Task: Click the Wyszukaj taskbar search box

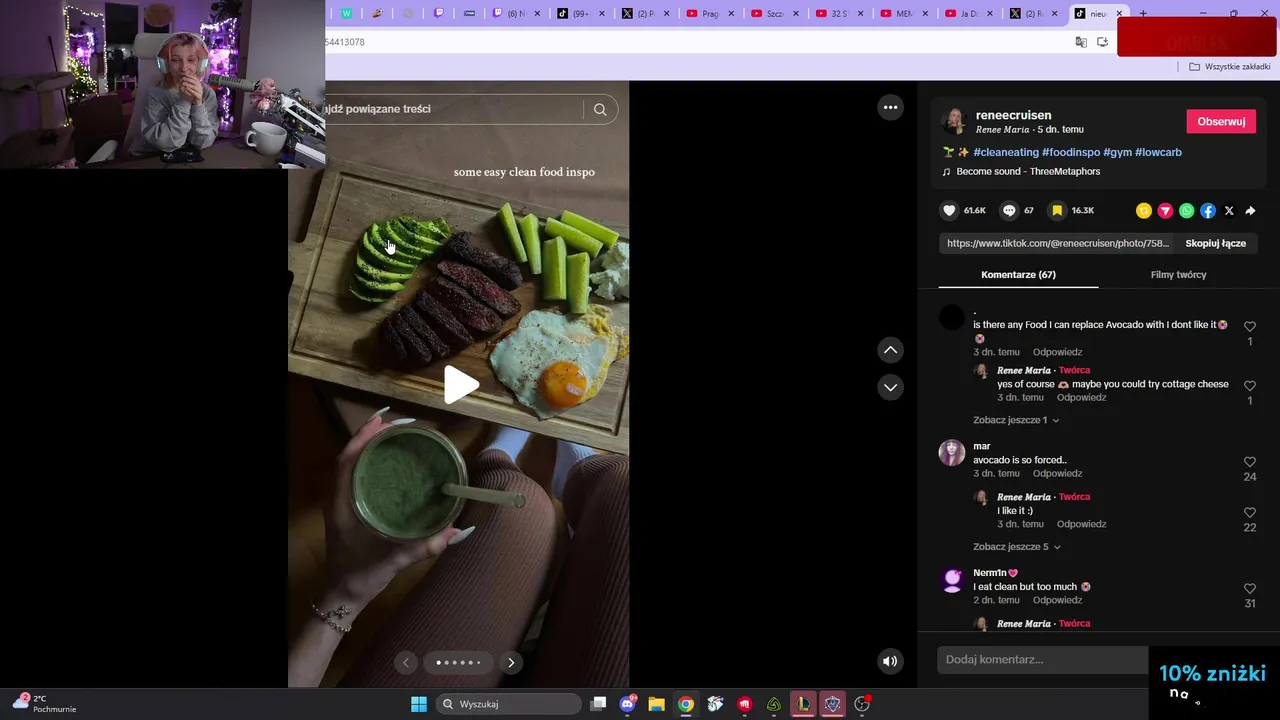Action: [509, 704]
